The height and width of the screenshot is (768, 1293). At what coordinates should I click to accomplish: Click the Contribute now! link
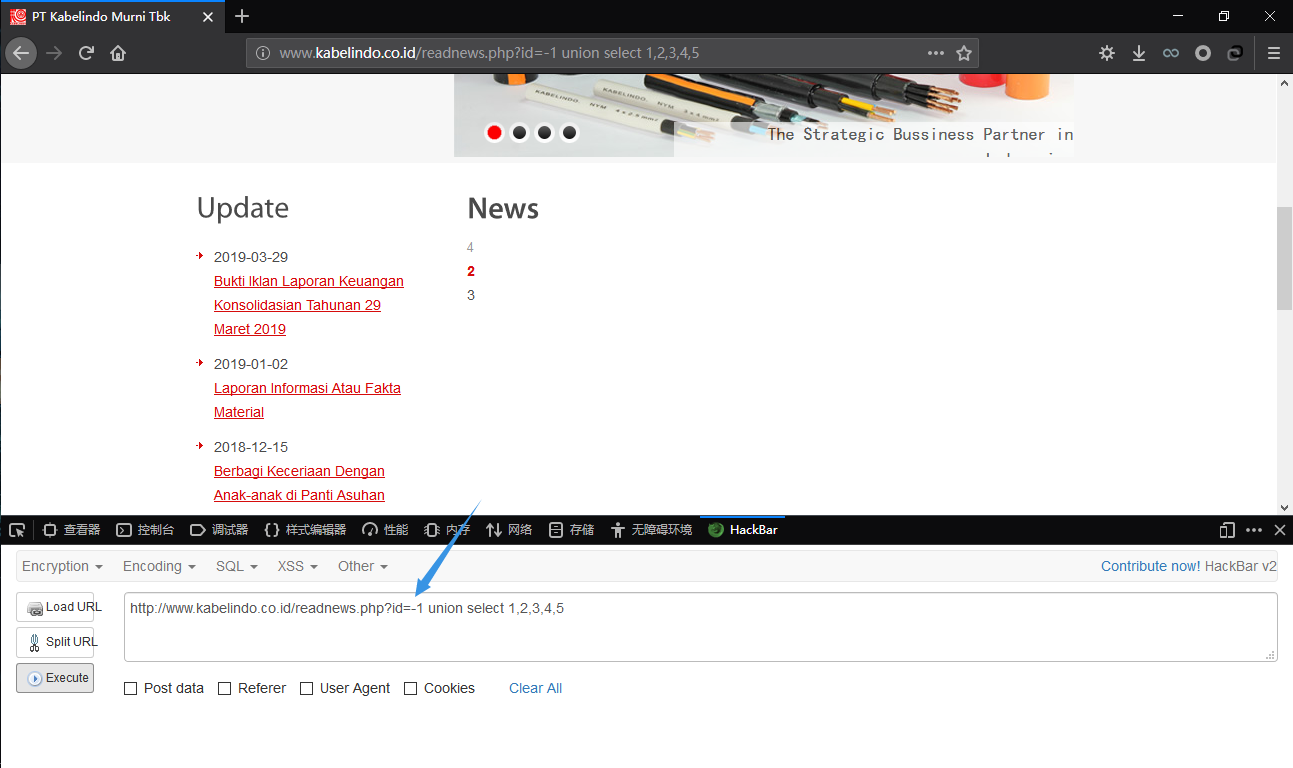[1150, 566]
